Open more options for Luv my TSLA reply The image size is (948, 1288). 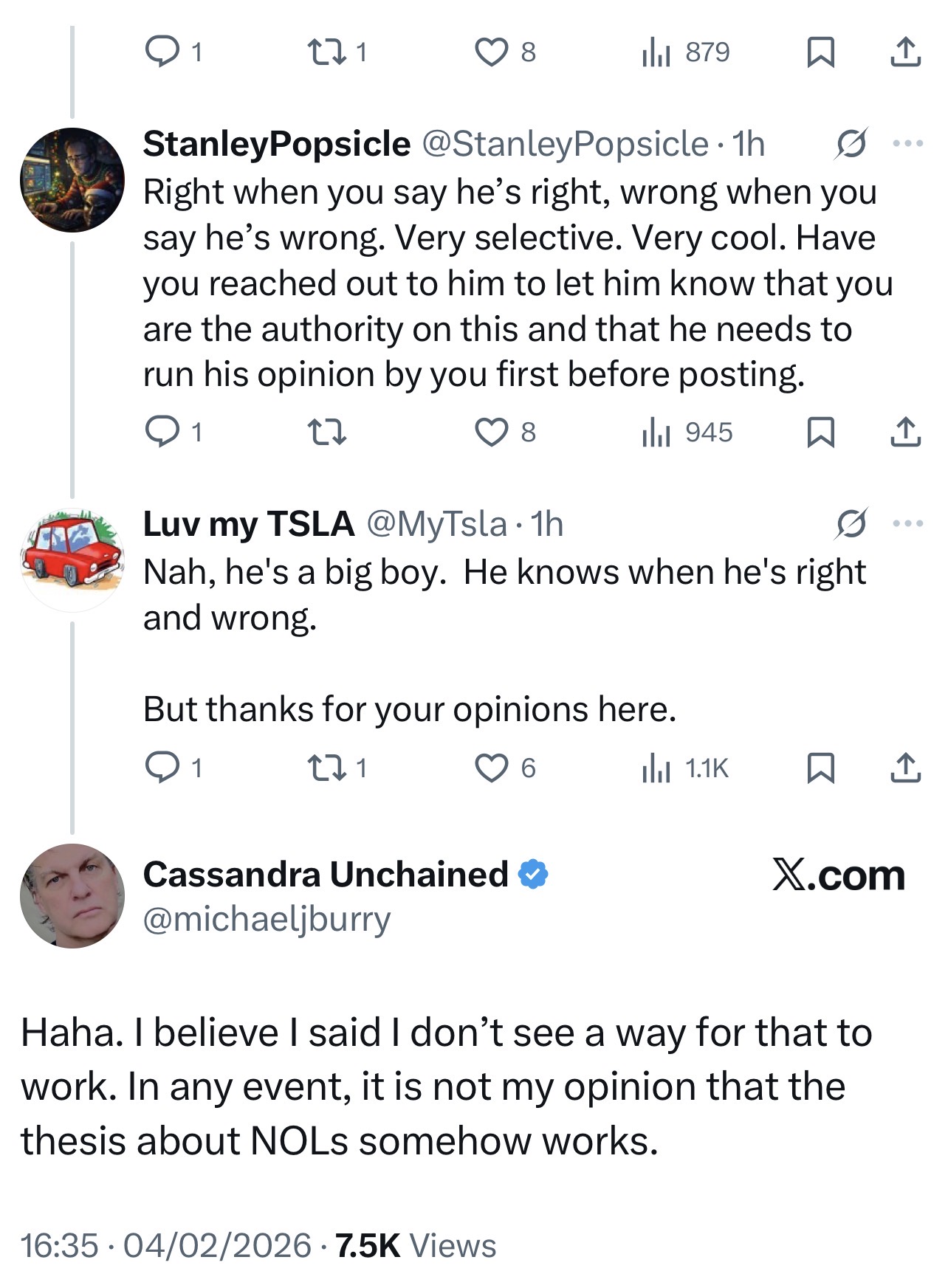point(907,523)
